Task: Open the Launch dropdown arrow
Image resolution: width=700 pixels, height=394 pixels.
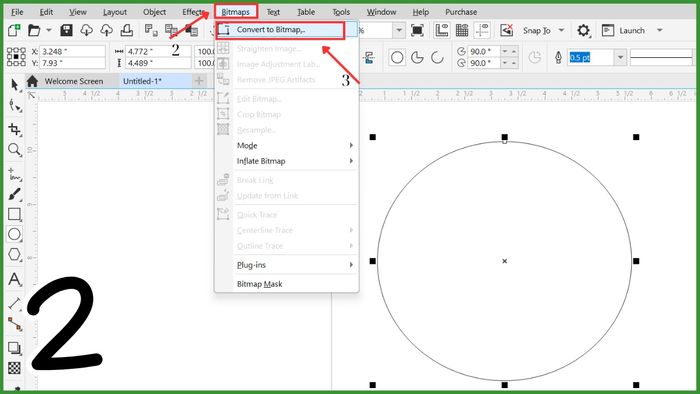Action: (x=659, y=30)
